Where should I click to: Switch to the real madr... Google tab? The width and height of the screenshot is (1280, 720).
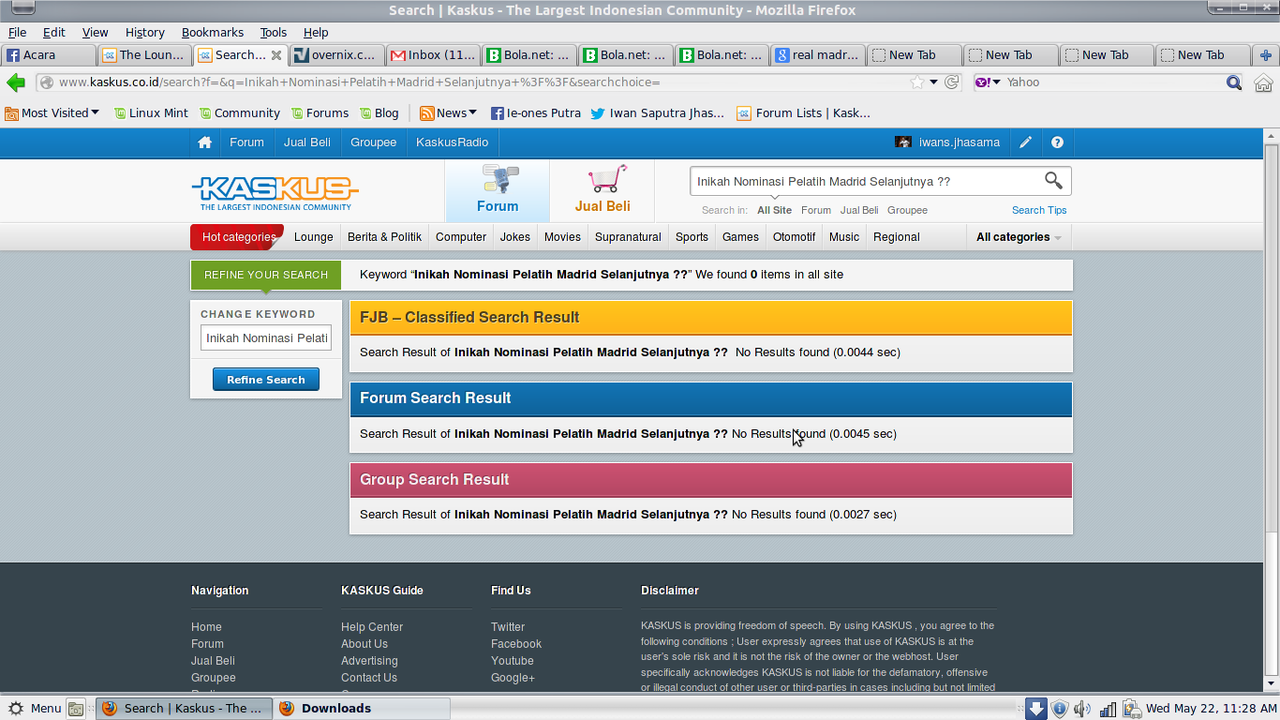(818, 55)
